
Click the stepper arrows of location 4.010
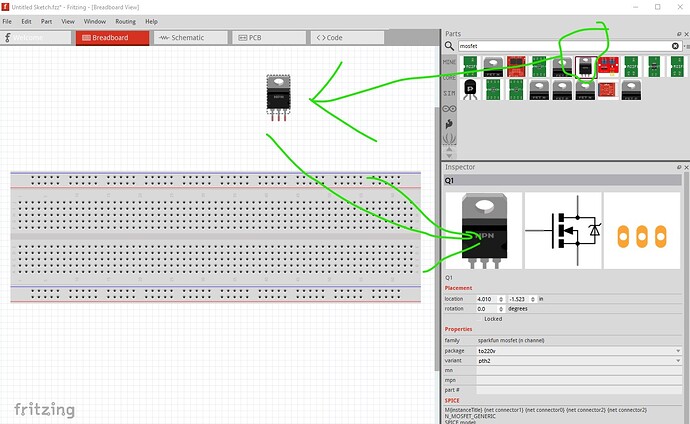point(501,299)
